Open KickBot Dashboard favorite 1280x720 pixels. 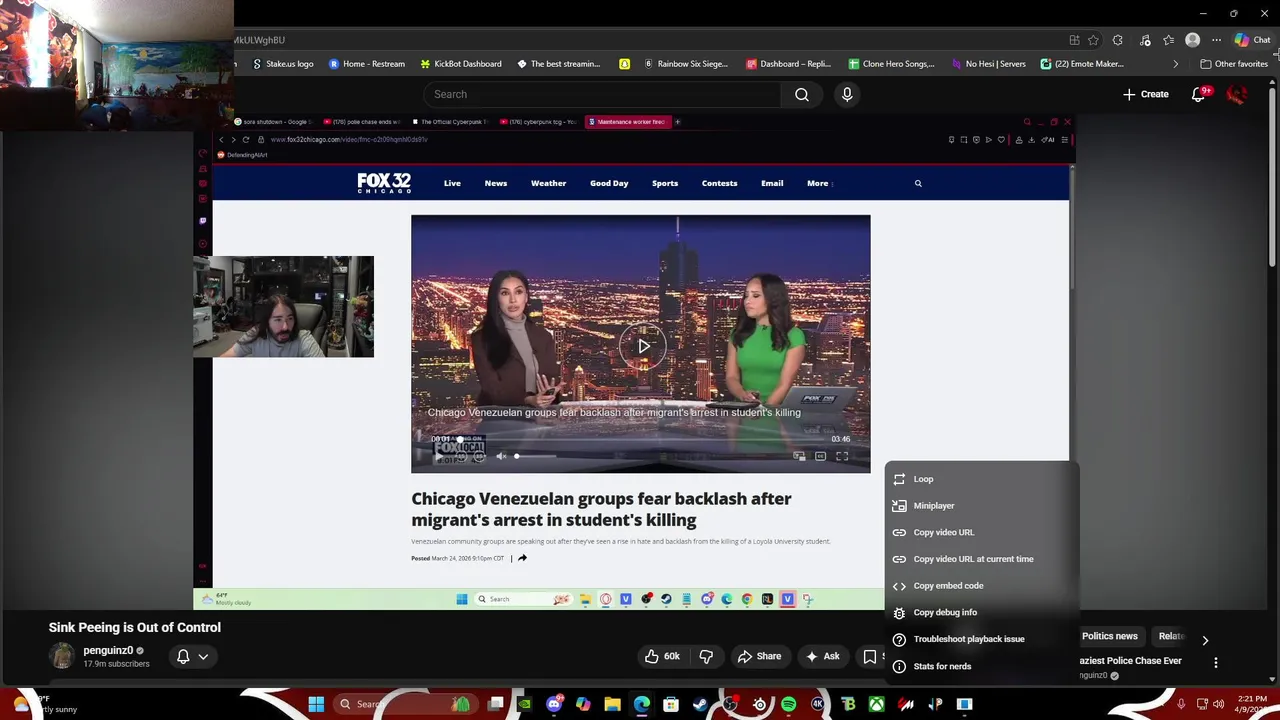coord(460,64)
